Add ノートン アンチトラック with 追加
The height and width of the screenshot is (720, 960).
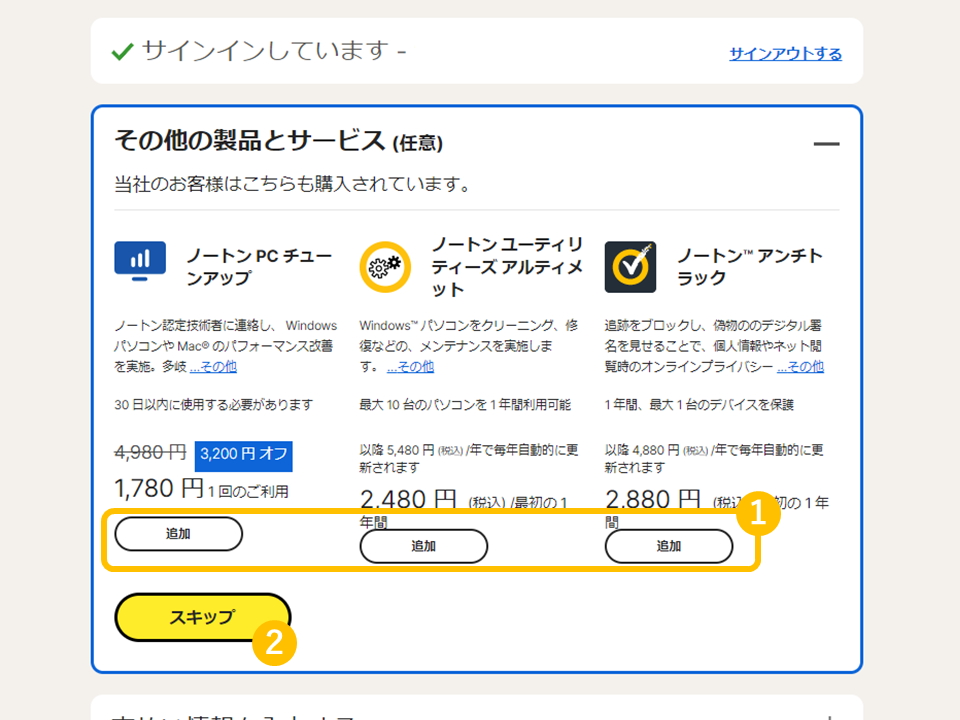669,546
